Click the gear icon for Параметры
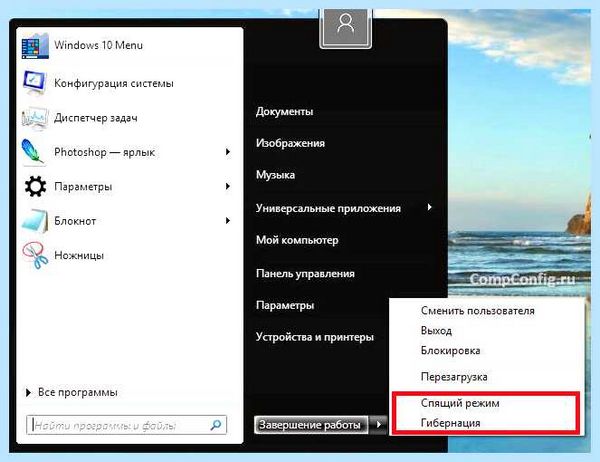Image resolution: width=600 pixels, height=462 pixels. (x=35, y=186)
